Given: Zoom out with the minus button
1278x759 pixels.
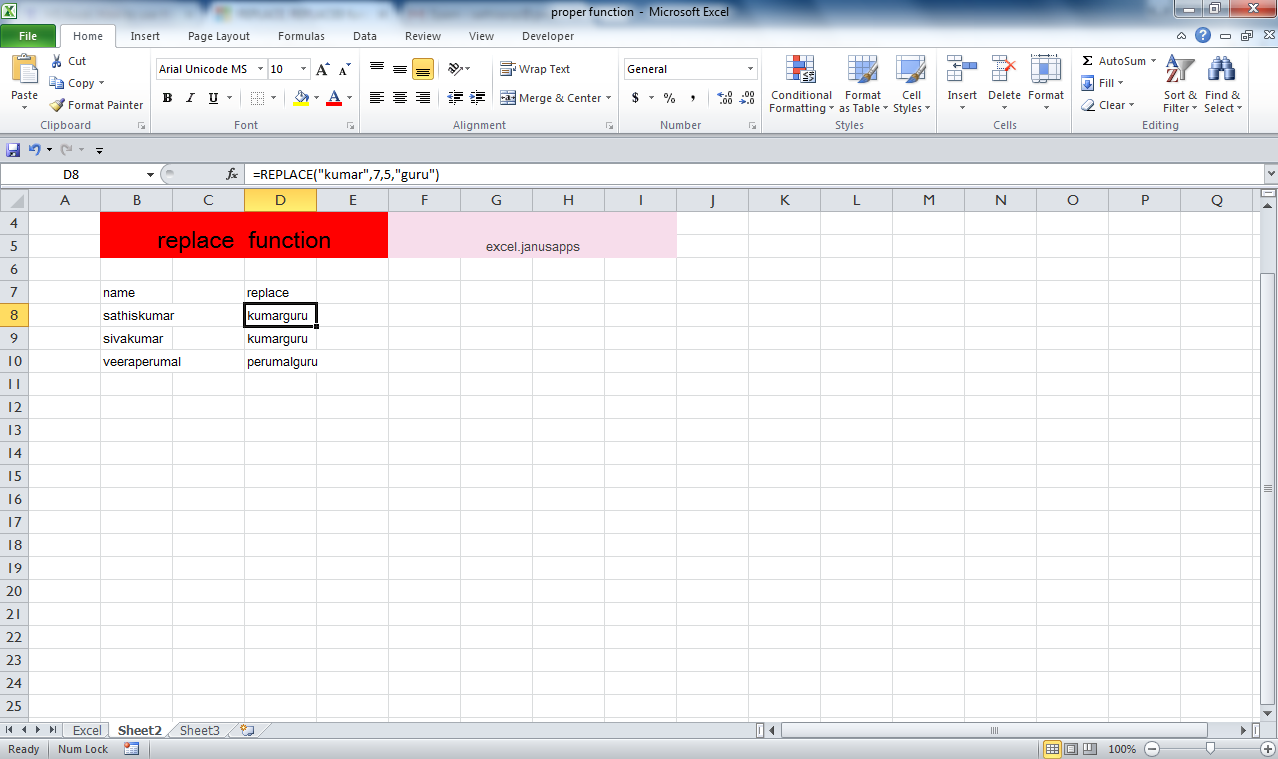Looking at the screenshot, I should [x=1152, y=749].
